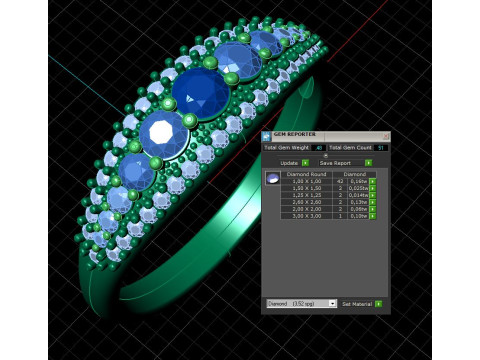The height and width of the screenshot is (360, 480).
Task: Select the 1,25 X 1,25 size cell
Action: tap(306, 196)
